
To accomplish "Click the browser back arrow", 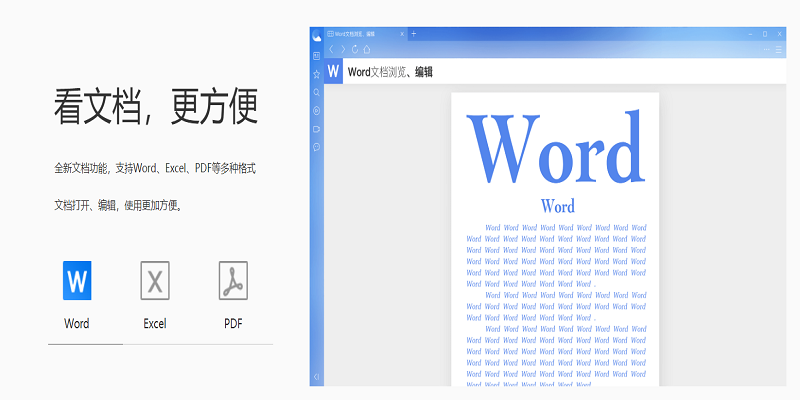I will 332,49.
